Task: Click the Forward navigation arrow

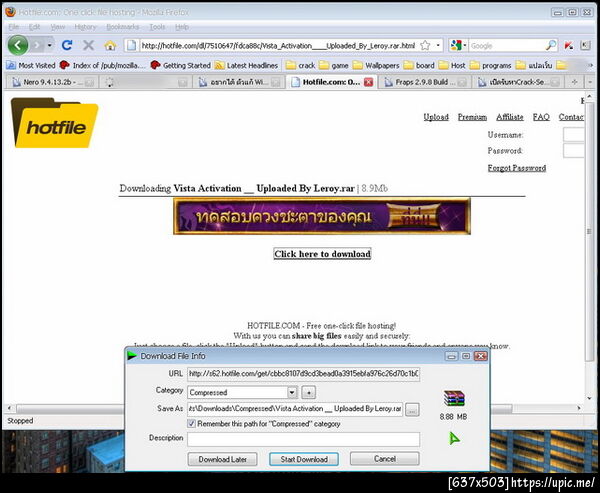Action: pyautogui.click(x=37, y=46)
